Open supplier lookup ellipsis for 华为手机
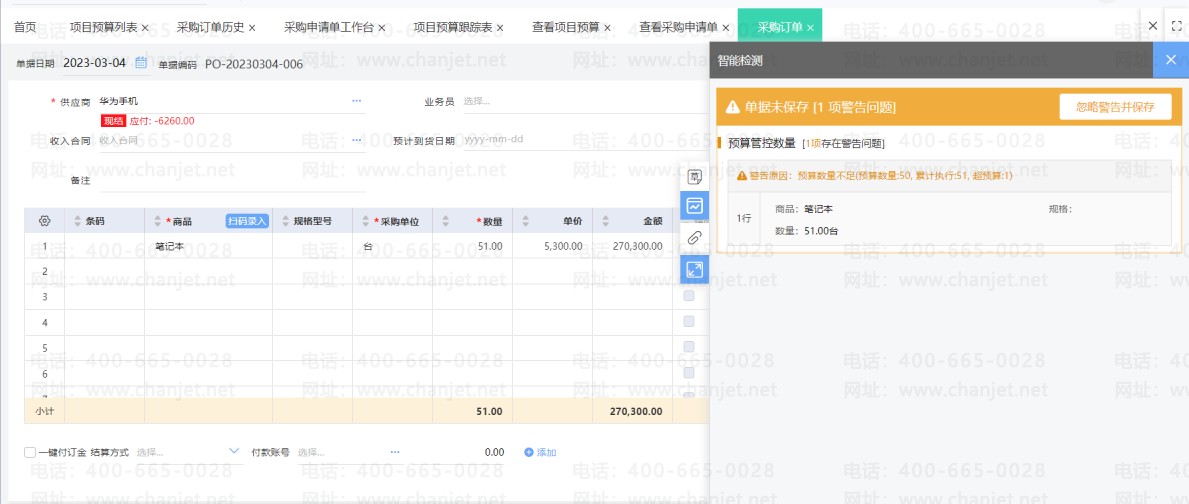 click(x=356, y=101)
